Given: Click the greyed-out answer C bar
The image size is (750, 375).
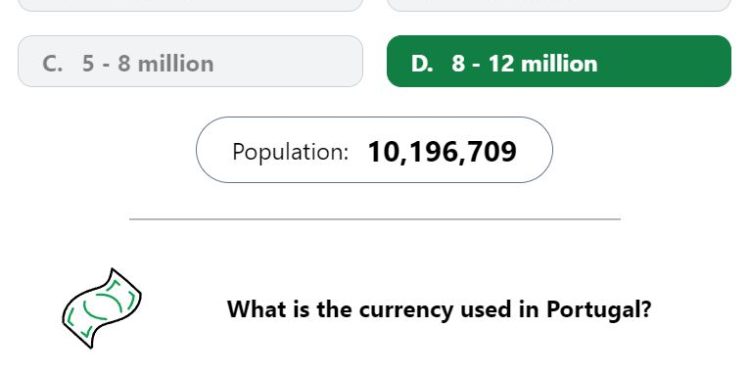Looking at the screenshot, I should [190, 61].
